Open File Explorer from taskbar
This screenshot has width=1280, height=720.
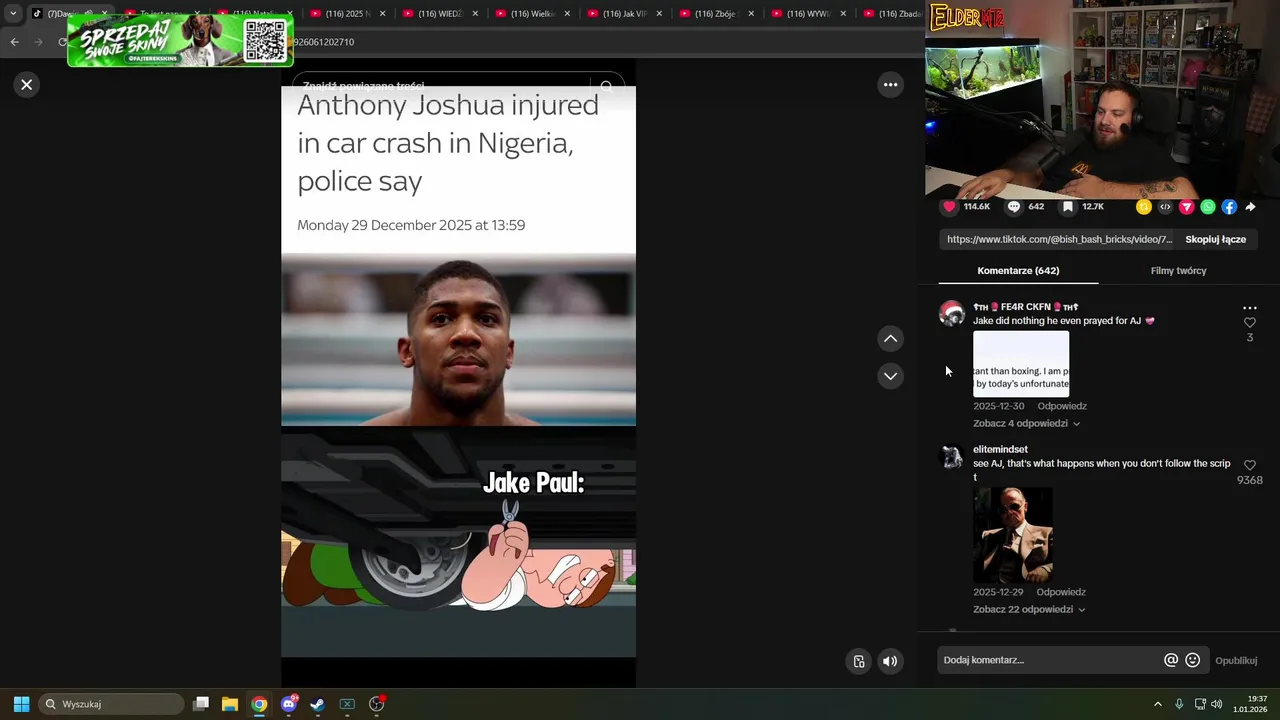[229, 704]
